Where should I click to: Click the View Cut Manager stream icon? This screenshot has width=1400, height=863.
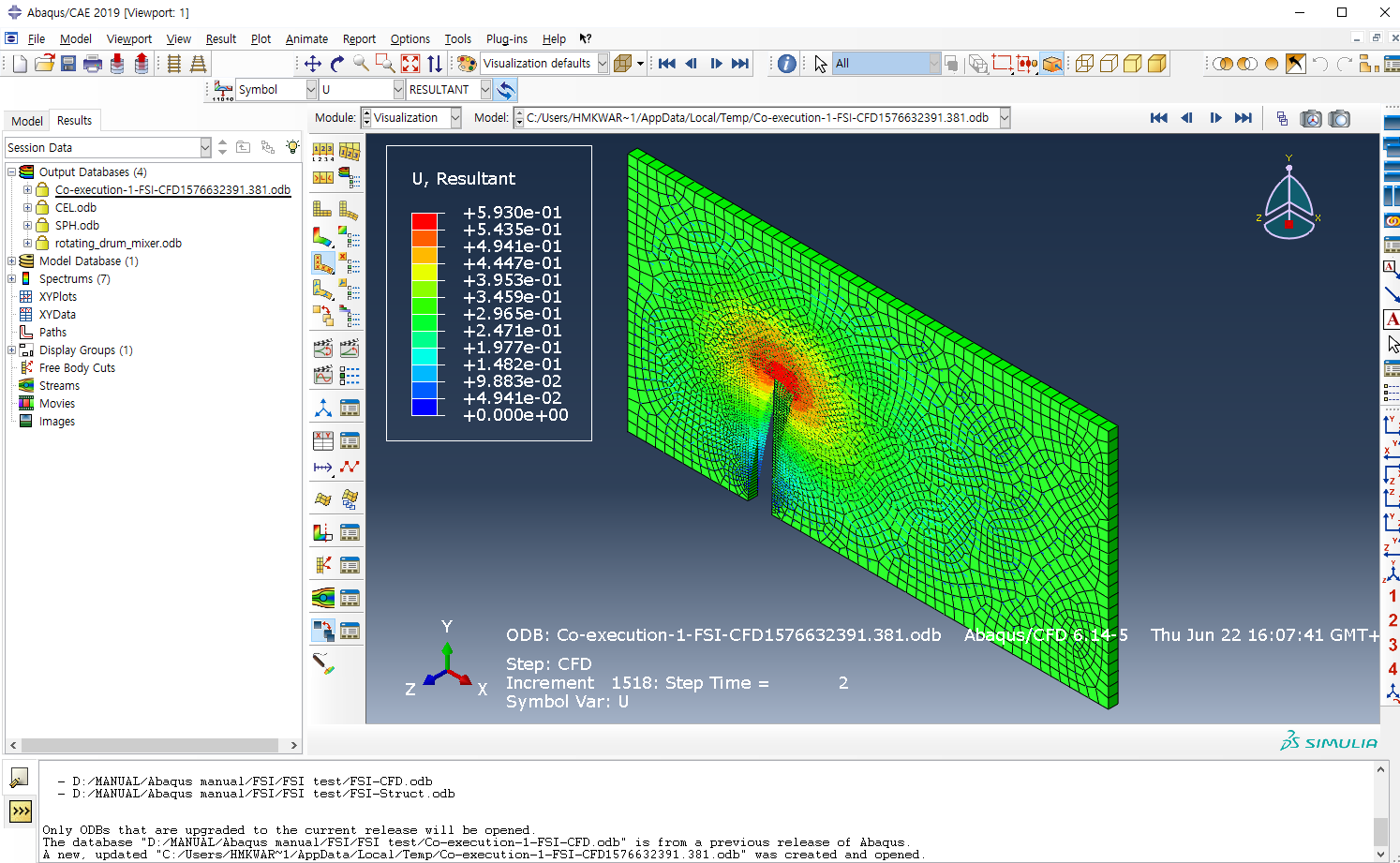click(x=323, y=598)
